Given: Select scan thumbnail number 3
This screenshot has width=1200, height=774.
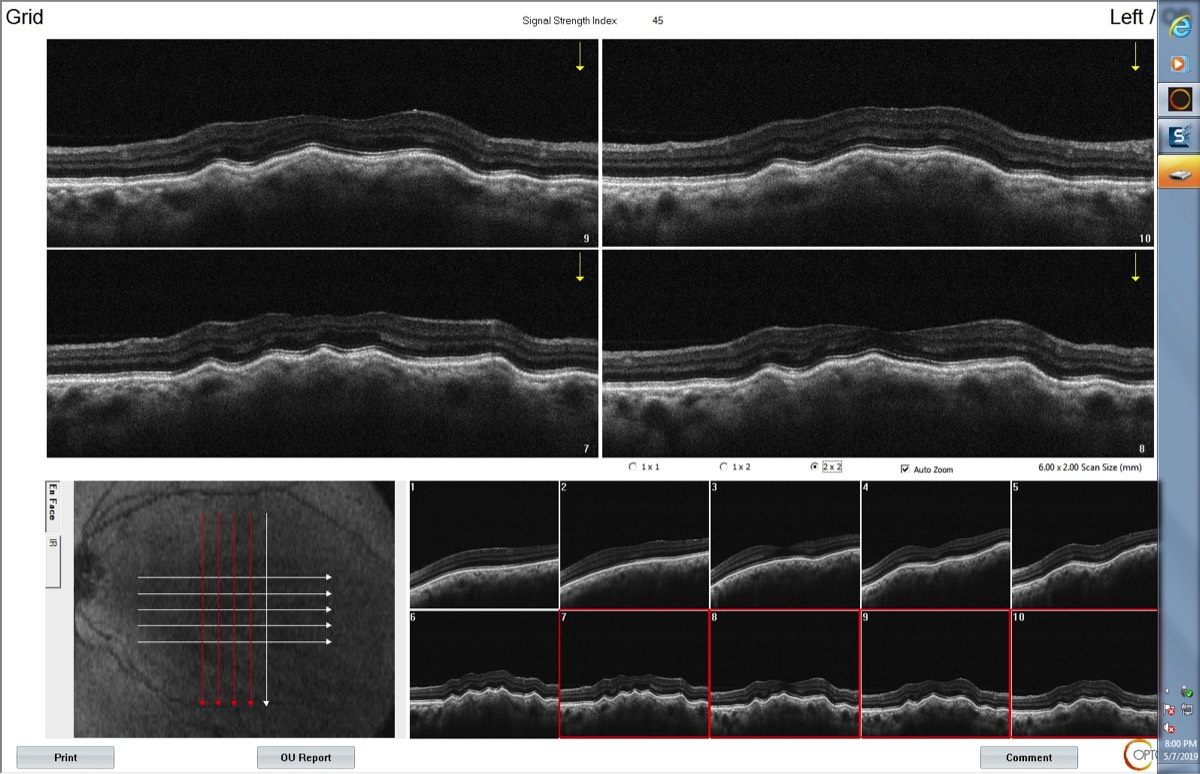Looking at the screenshot, I should (785, 544).
